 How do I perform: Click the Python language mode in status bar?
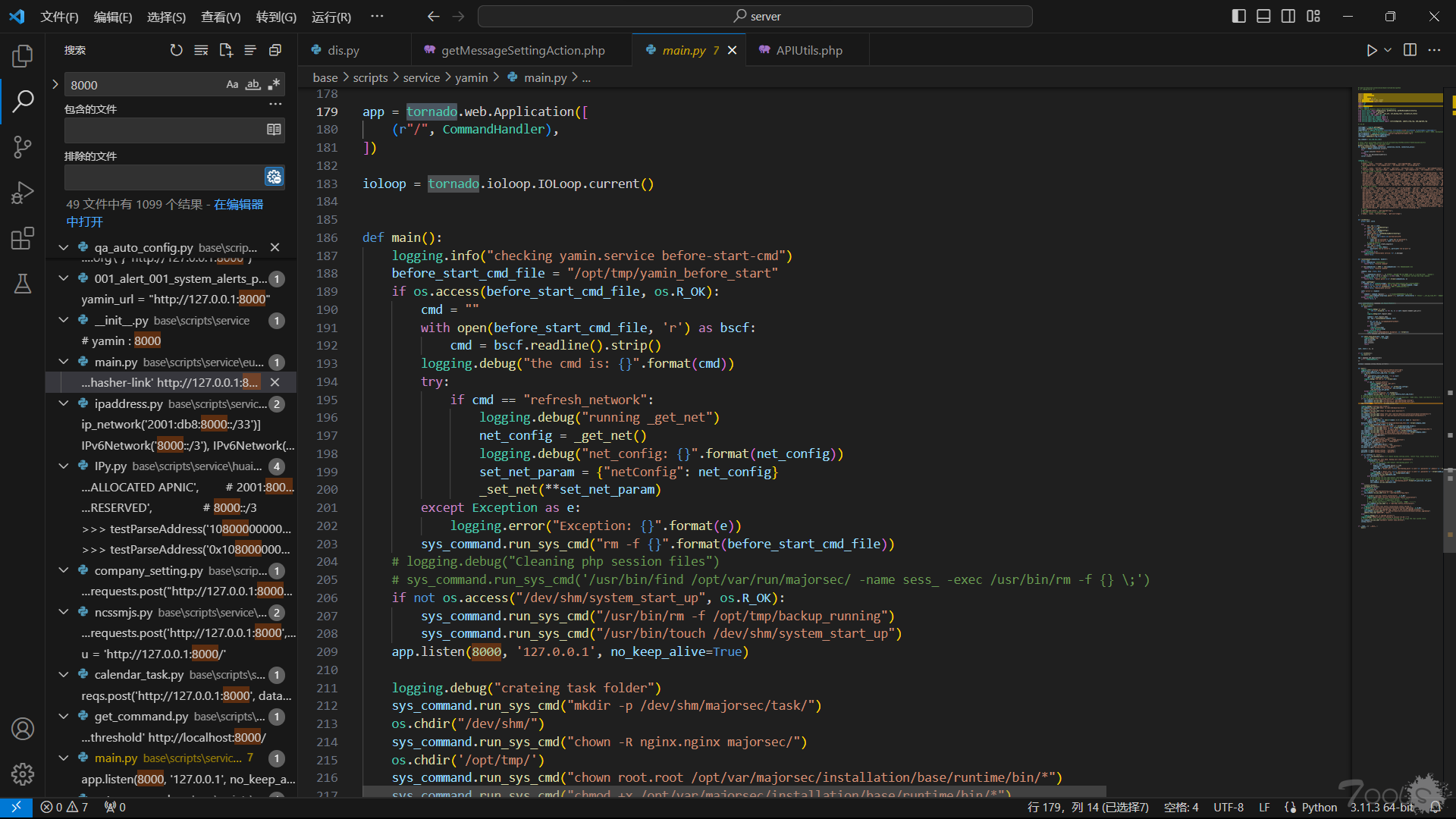[1319, 808]
